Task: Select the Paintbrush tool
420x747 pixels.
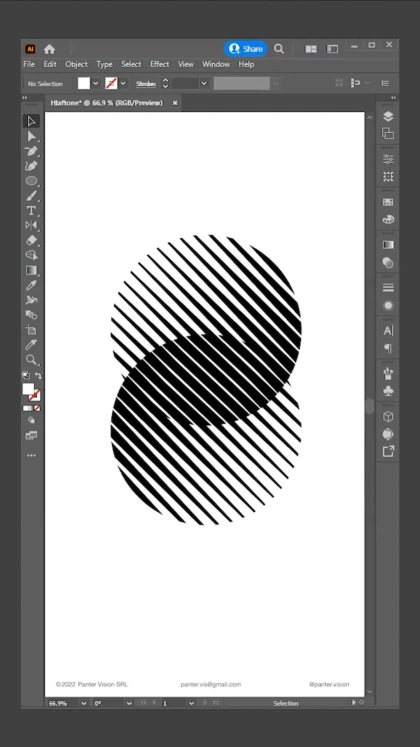Action: pos(31,196)
